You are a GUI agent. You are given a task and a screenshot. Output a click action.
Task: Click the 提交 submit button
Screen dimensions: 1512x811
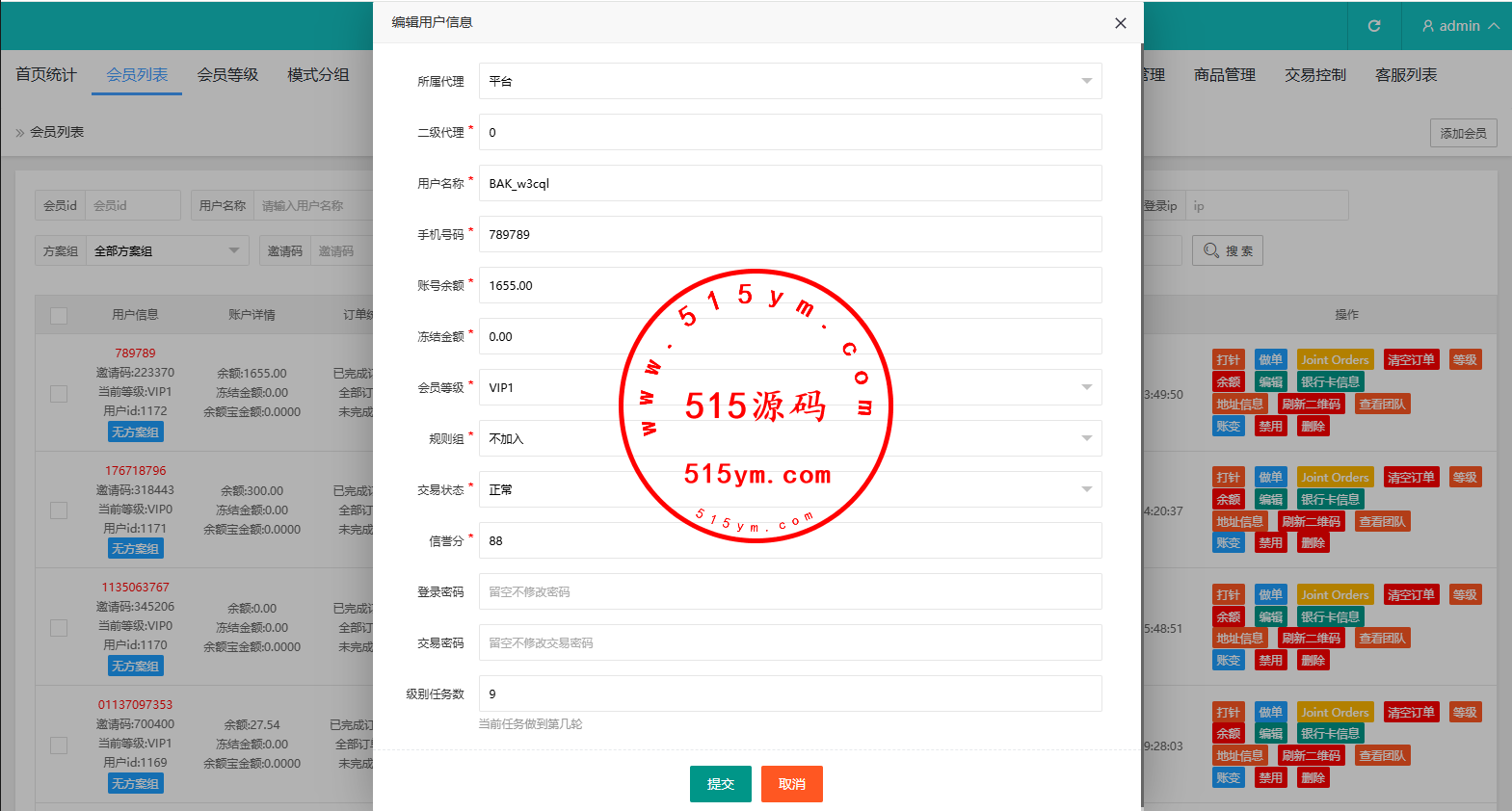click(720, 784)
